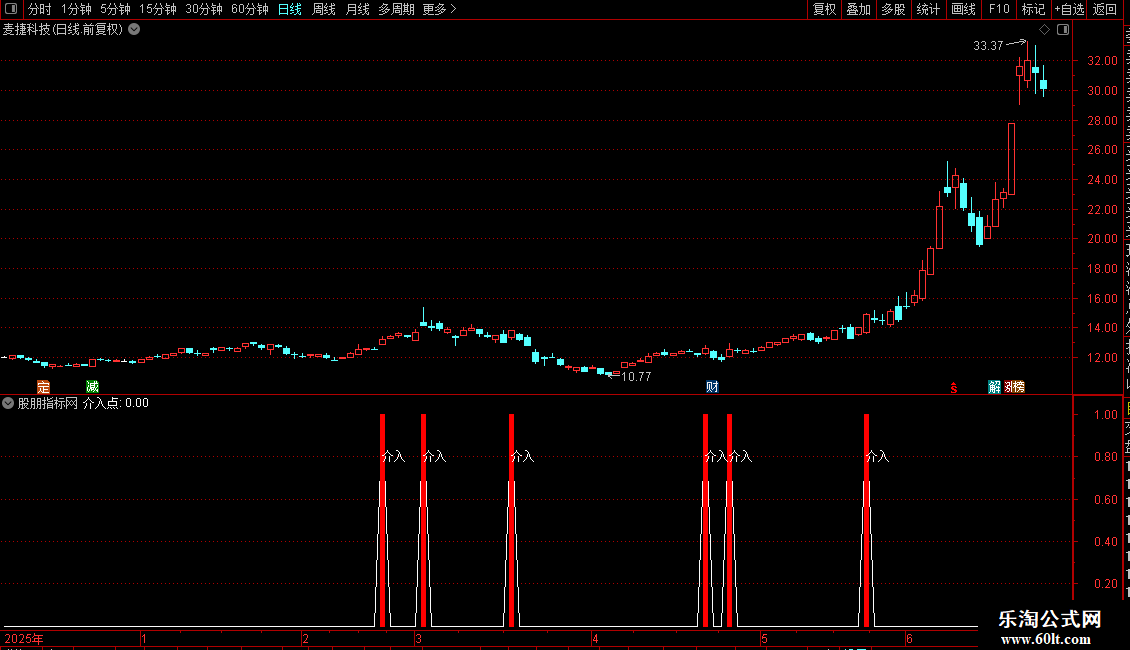Open the F10 company info button
Image resolution: width=1130 pixels, height=650 pixels.
point(999,9)
